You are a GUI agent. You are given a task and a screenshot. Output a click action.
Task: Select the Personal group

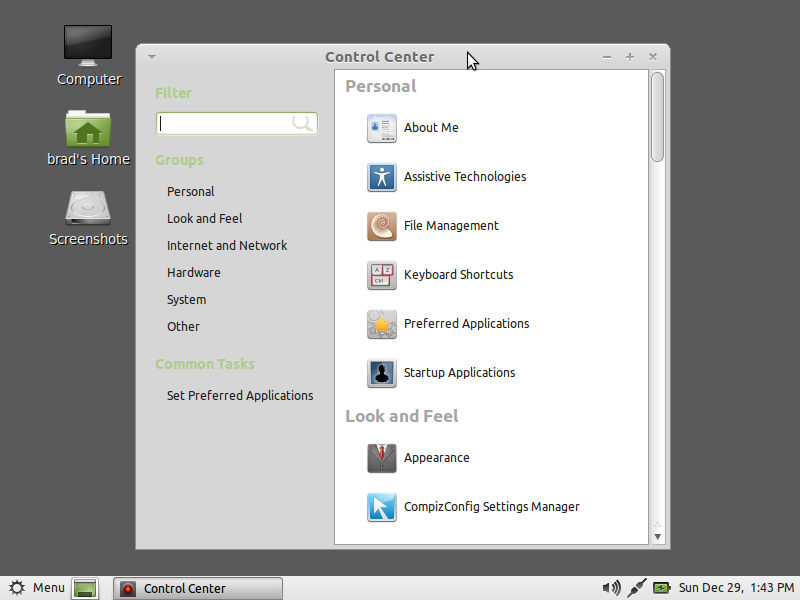point(190,191)
